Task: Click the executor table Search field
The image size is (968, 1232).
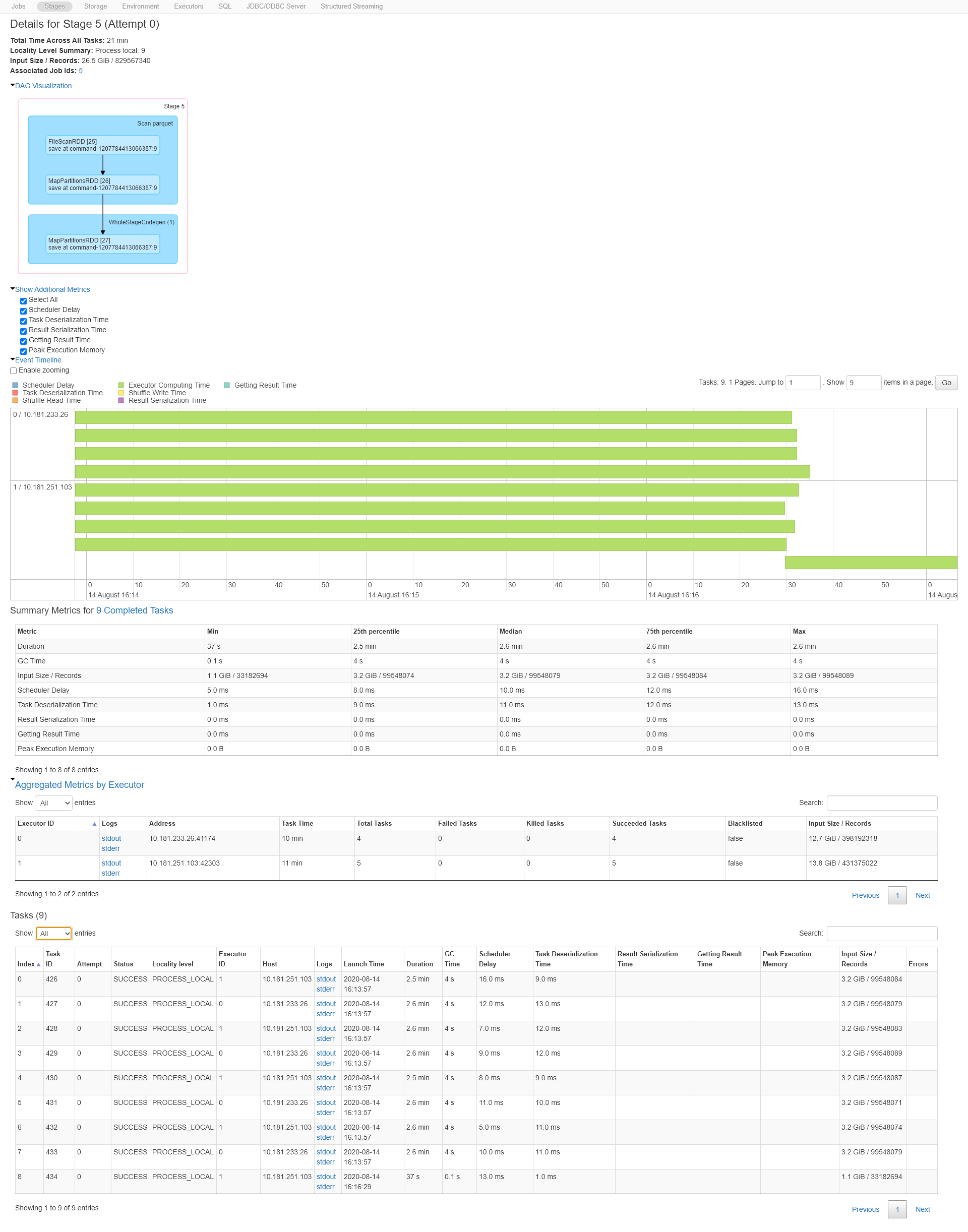Action: [882, 803]
